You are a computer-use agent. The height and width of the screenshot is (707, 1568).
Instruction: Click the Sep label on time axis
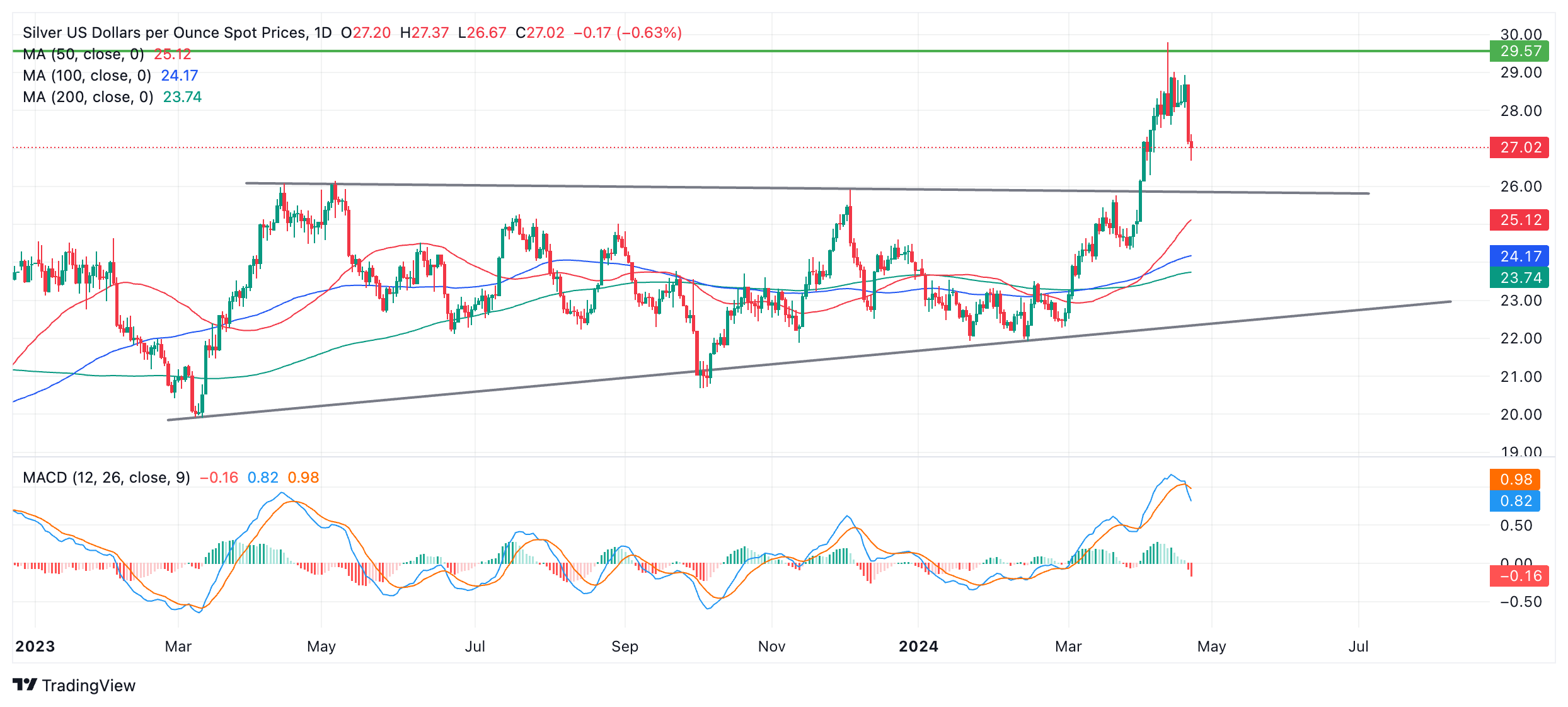[625, 647]
